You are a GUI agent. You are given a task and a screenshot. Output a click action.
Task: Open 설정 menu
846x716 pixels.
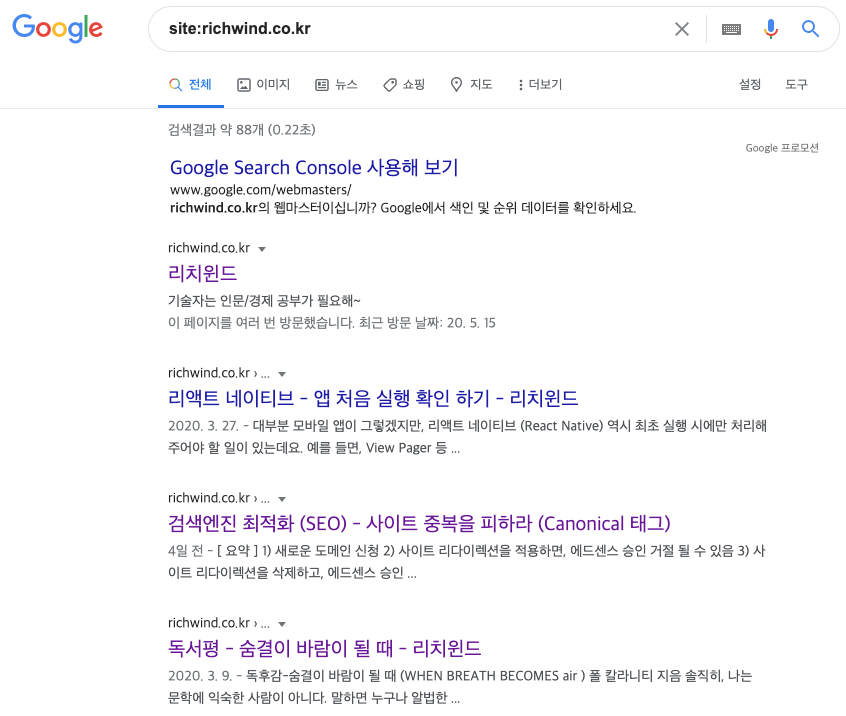tap(749, 85)
